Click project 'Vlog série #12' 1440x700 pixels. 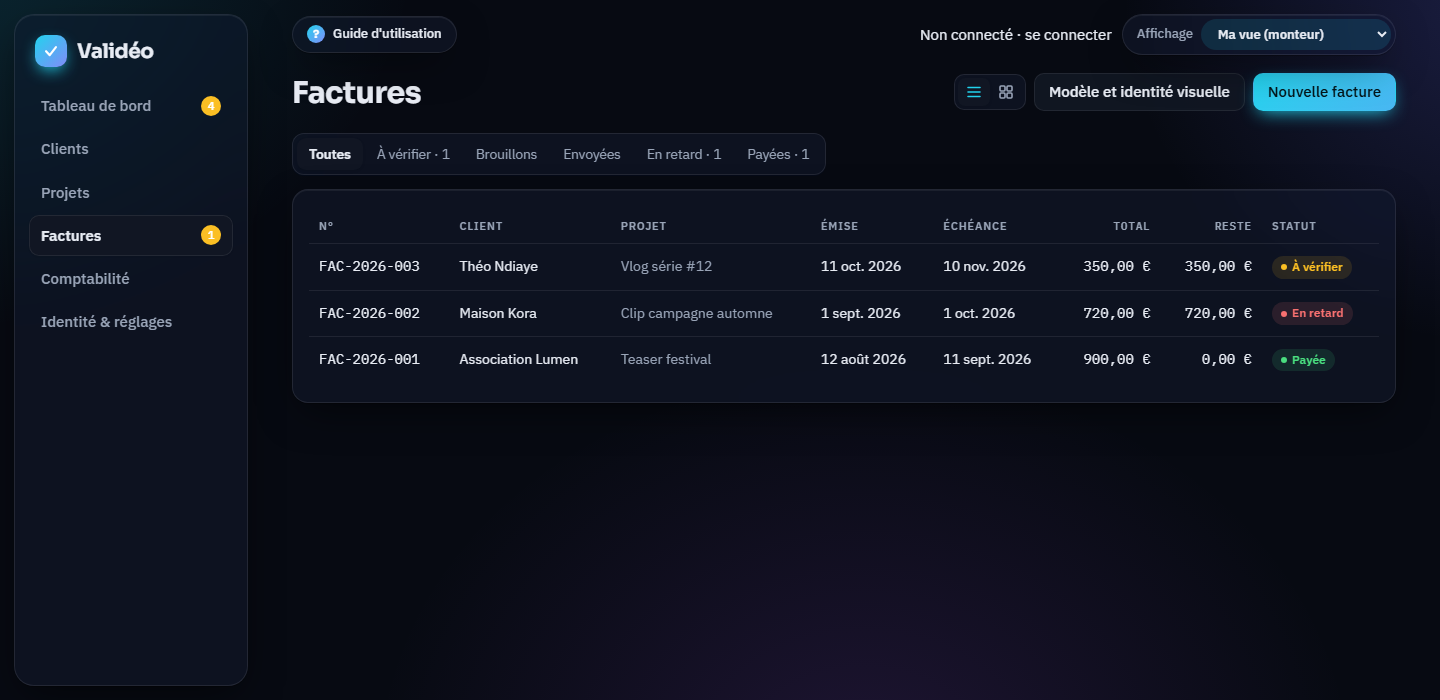pos(666,267)
